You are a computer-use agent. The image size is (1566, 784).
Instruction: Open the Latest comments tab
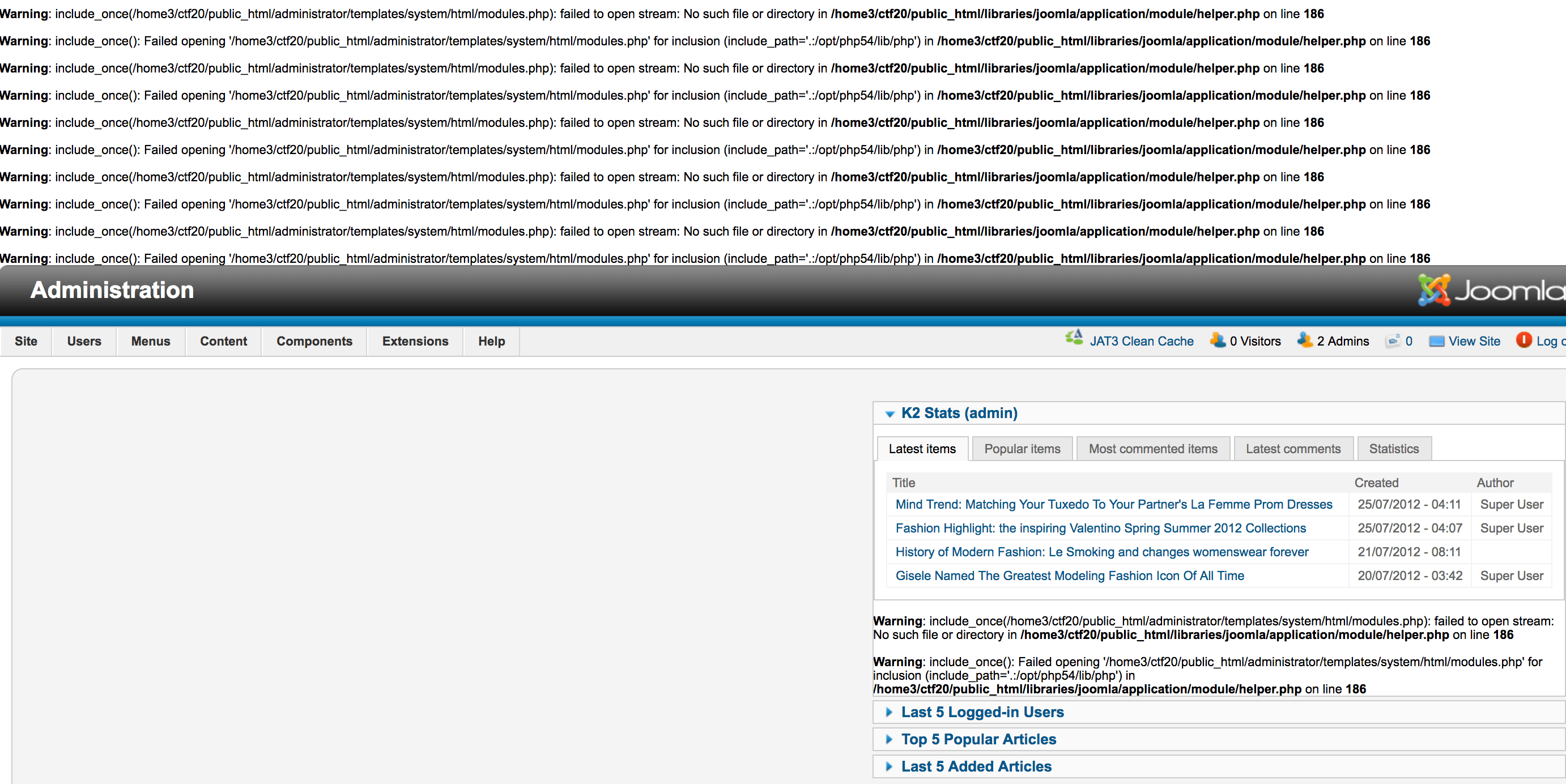[x=1293, y=449]
